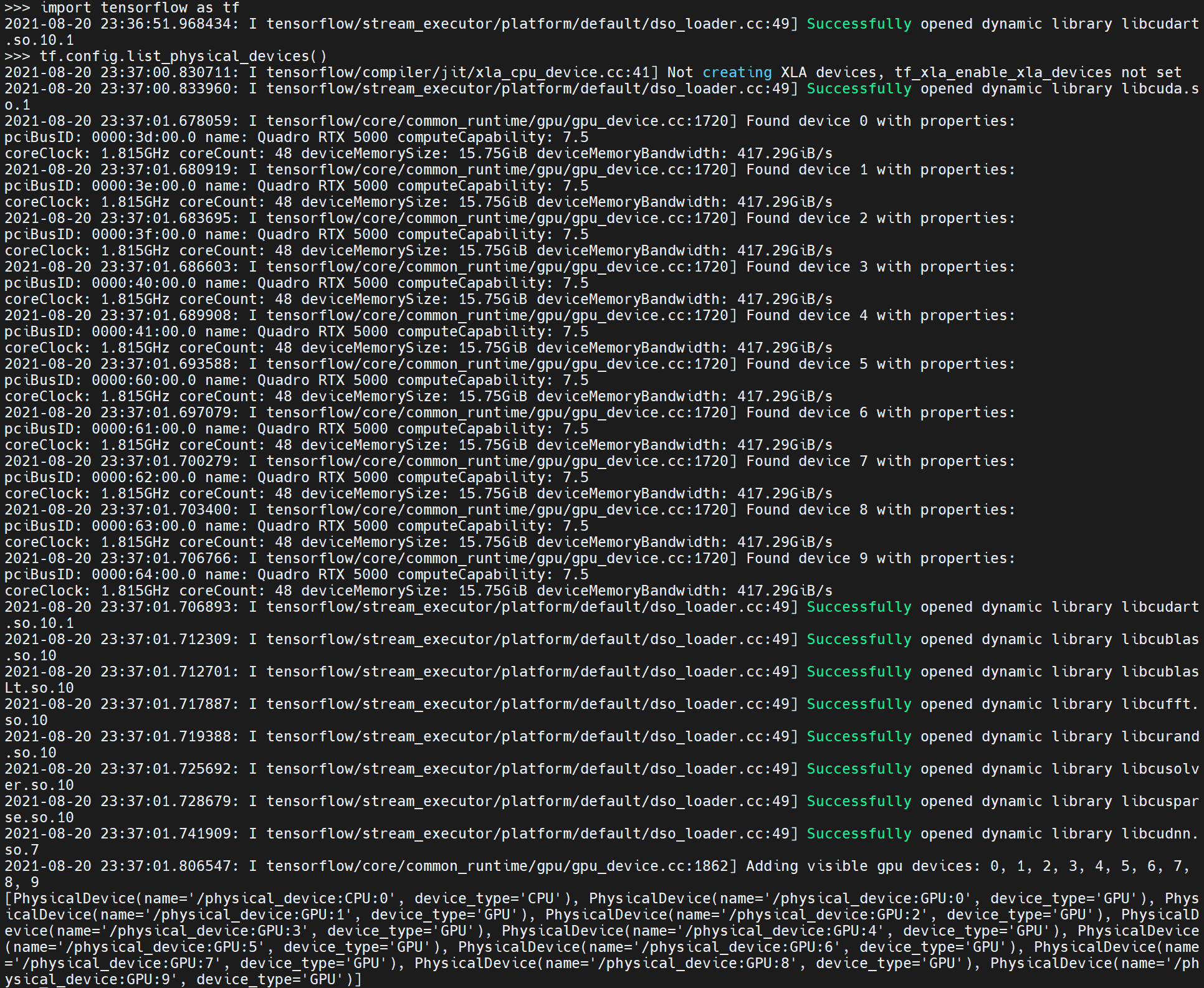Click pciBusID 0000:60:00.0 value

coord(143,380)
